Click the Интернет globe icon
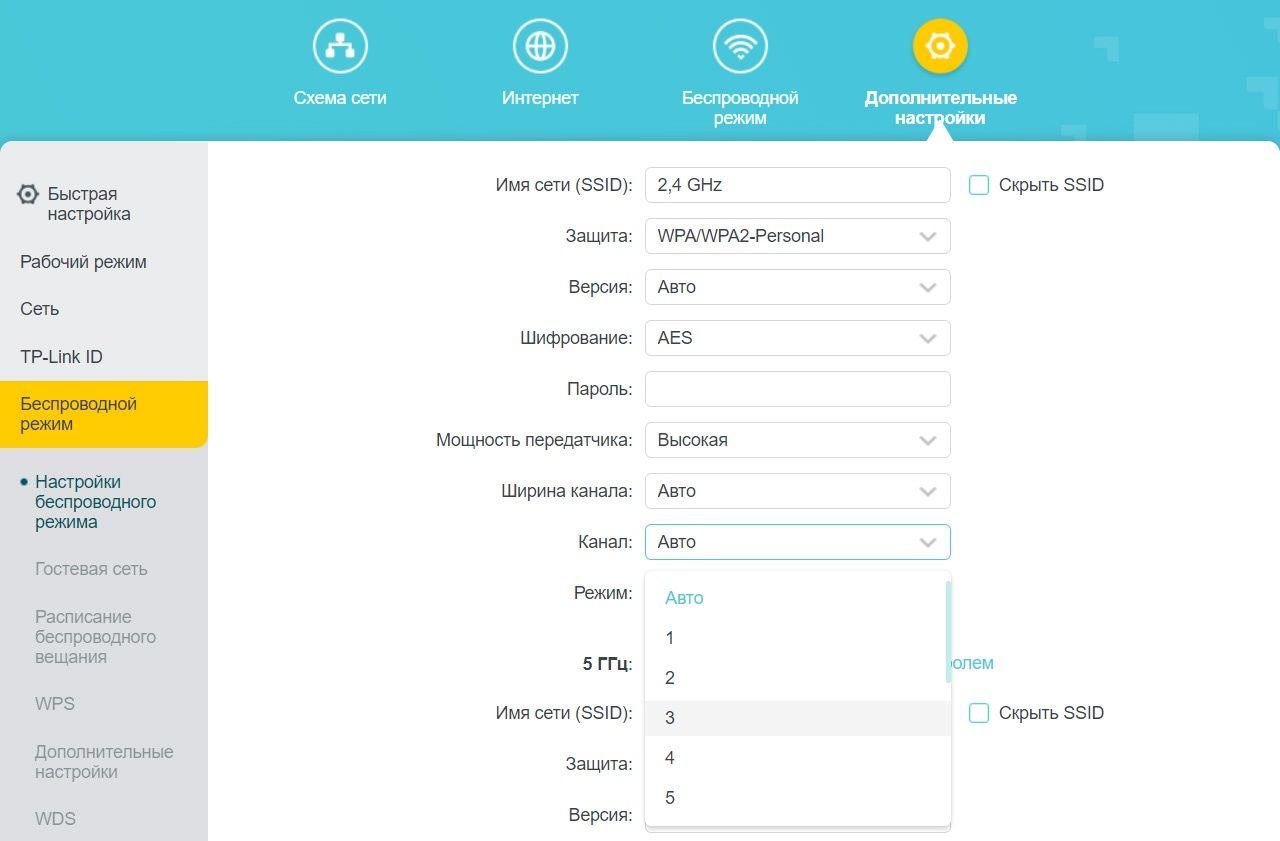Image resolution: width=1280 pixels, height=841 pixels. (x=540, y=47)
